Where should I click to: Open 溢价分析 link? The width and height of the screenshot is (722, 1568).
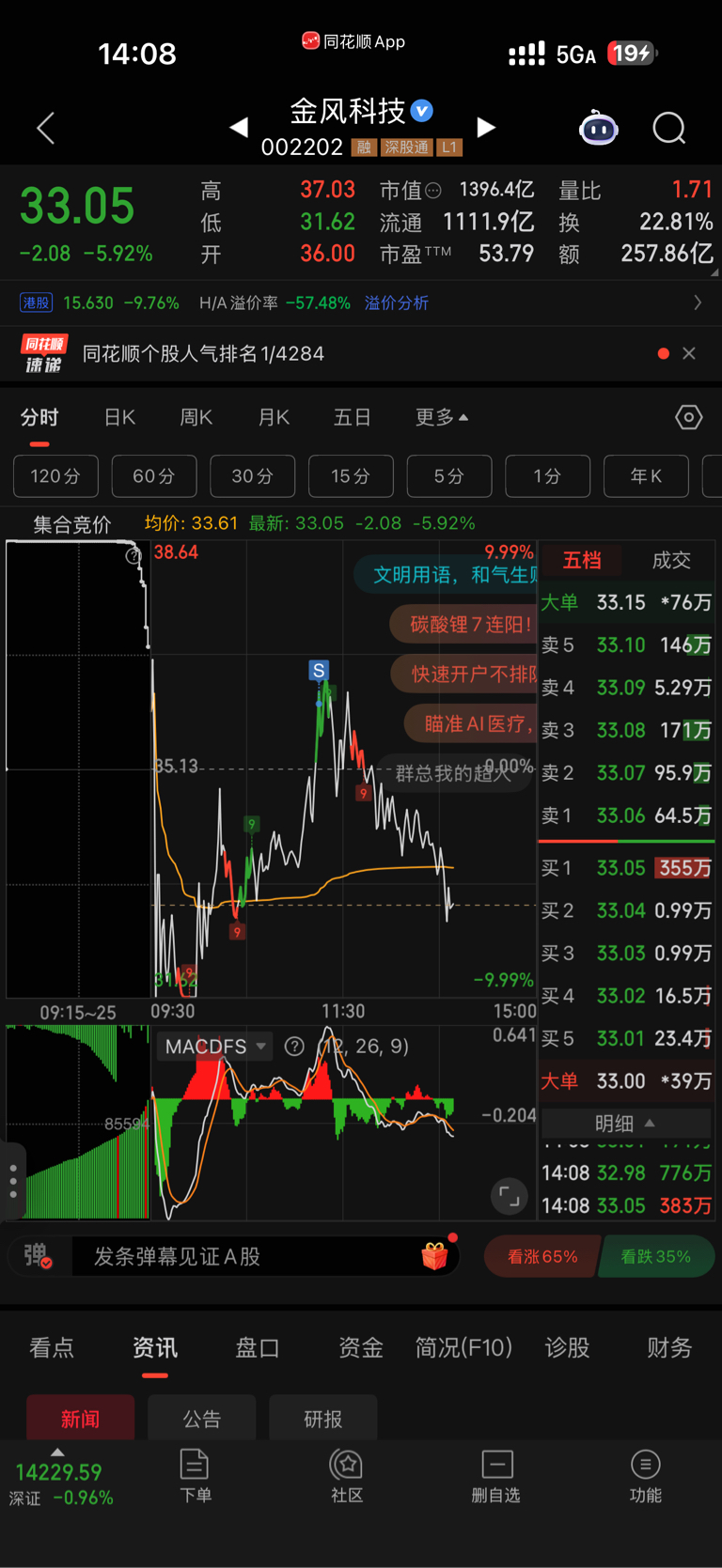click(x=397, y=303)
